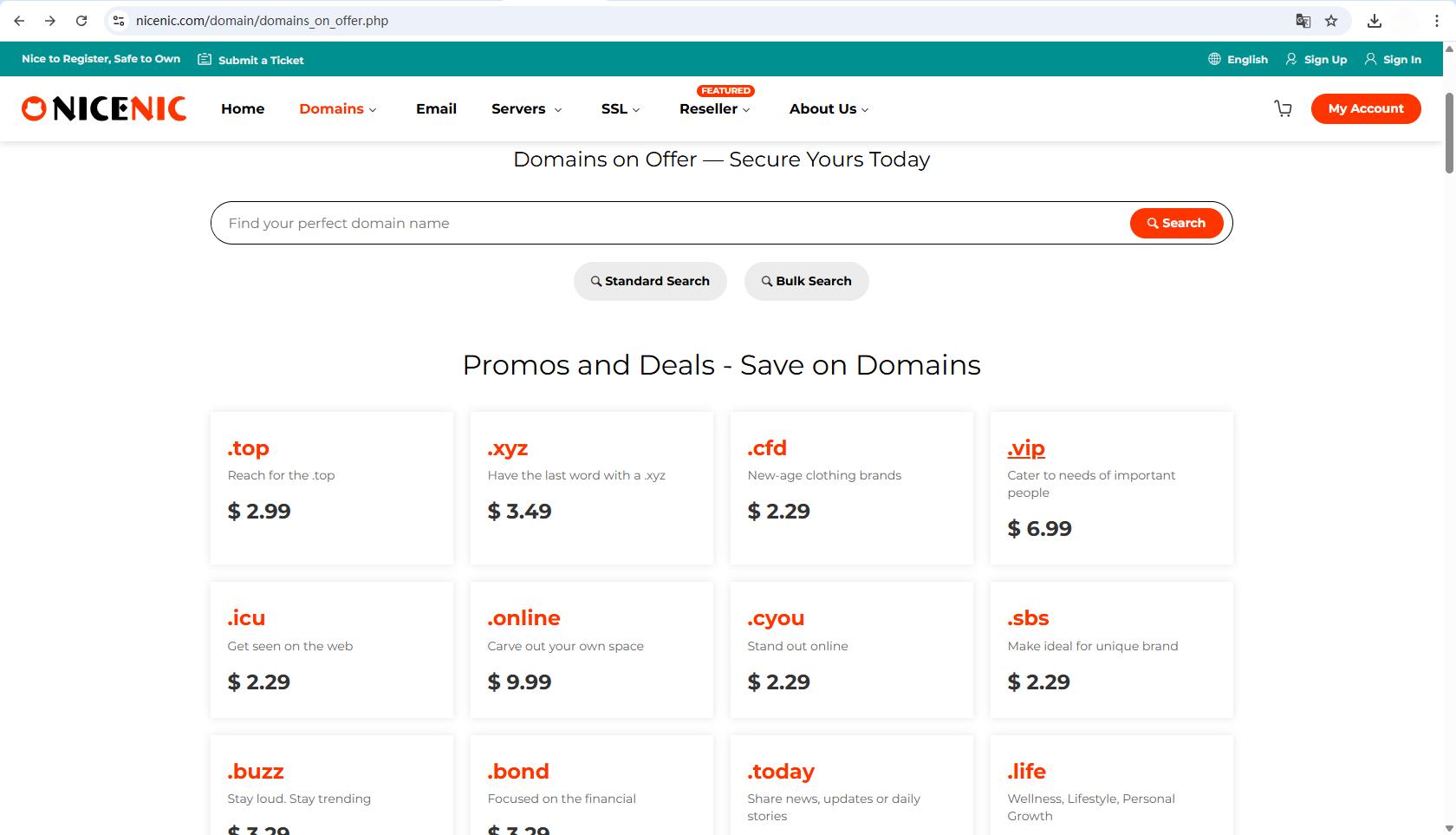Click the My Account button
The width and height of the screenshot is (1456, 835).
(x=1366, y=108)
